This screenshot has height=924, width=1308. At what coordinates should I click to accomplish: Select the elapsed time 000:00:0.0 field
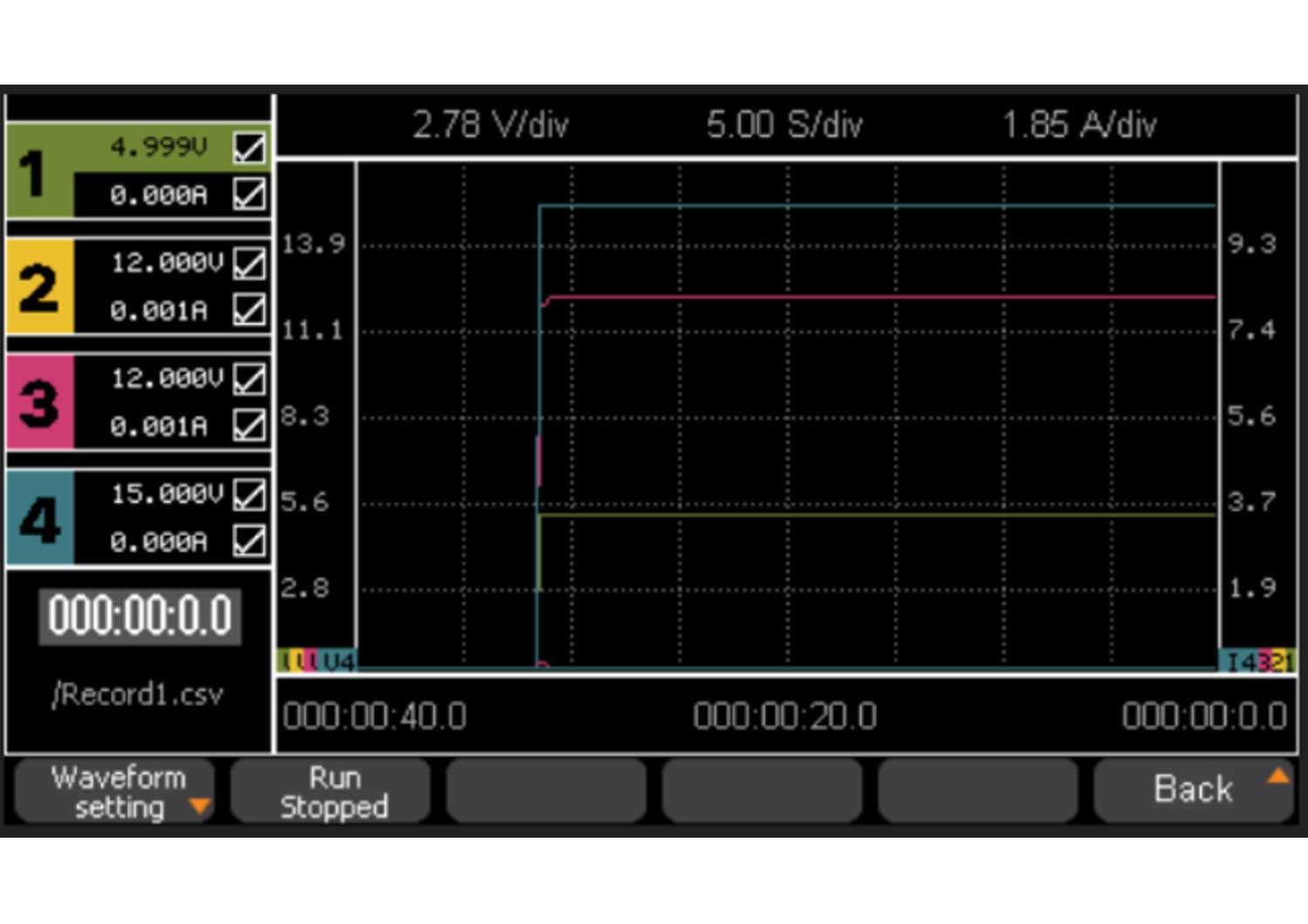(x=140, y=615)
